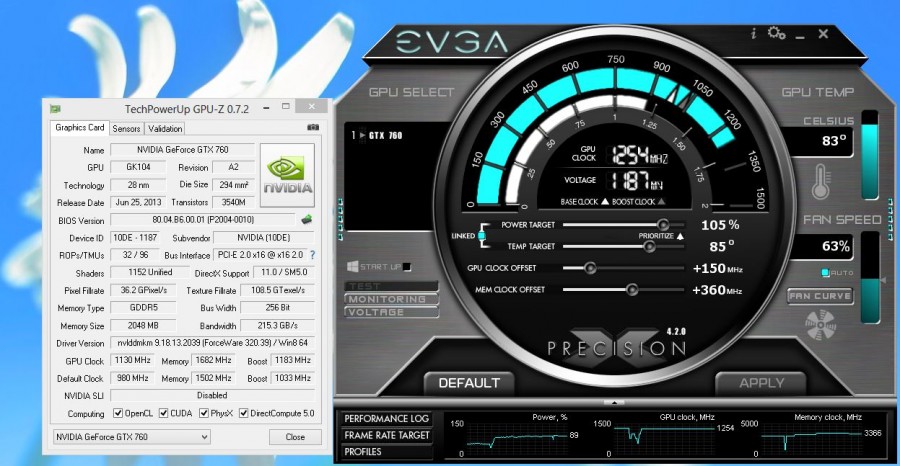The height and width of the screenshot is (466, 900).
Task: Switch to the Validation tab
Action: pos(165,129)
